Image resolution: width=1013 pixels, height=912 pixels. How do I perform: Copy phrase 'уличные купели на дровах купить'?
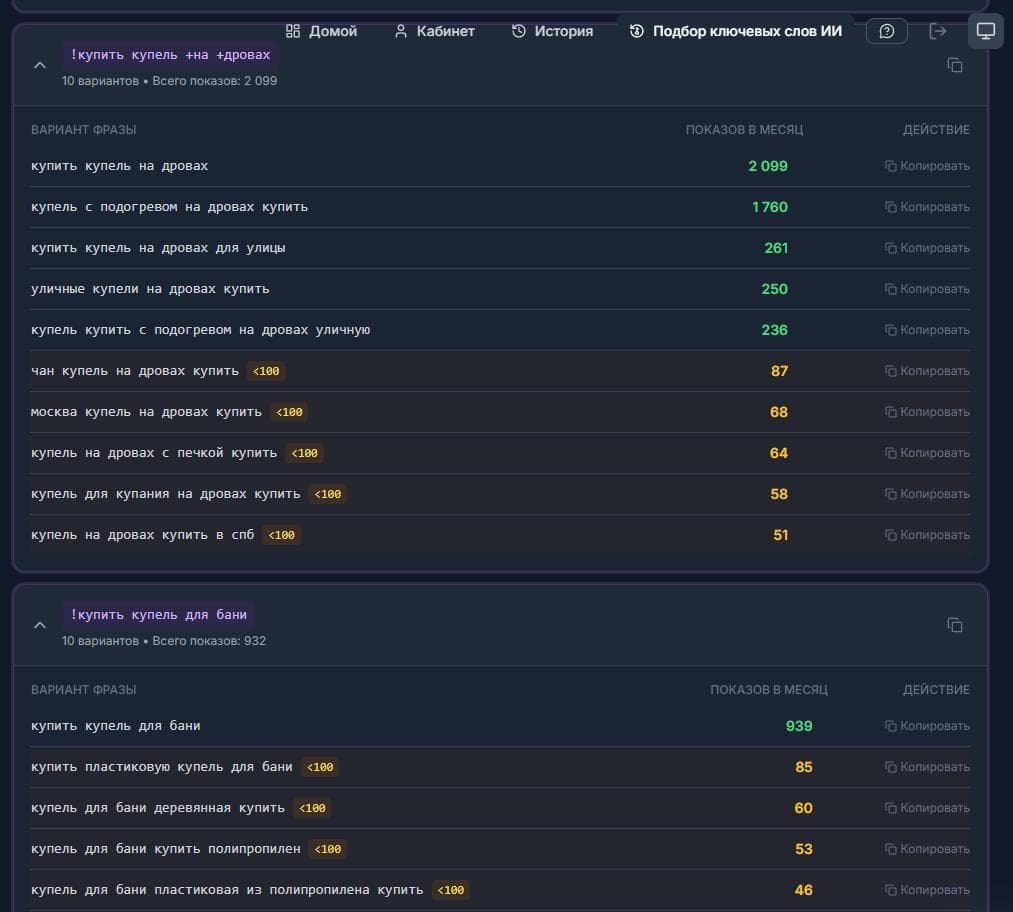[x=927, y=289]
